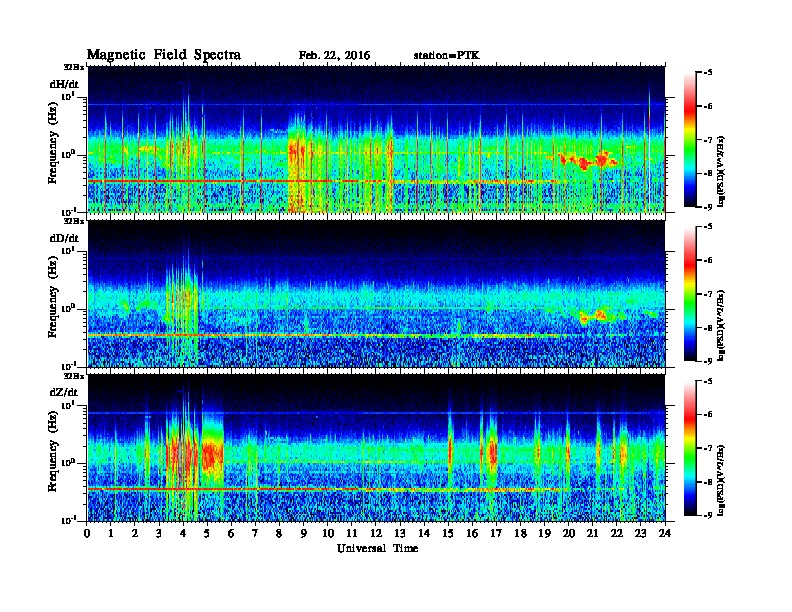Click the log(PSD) unit label beside dD/dt color bar
Screen dimensions: 792x612
coord(722,325)
